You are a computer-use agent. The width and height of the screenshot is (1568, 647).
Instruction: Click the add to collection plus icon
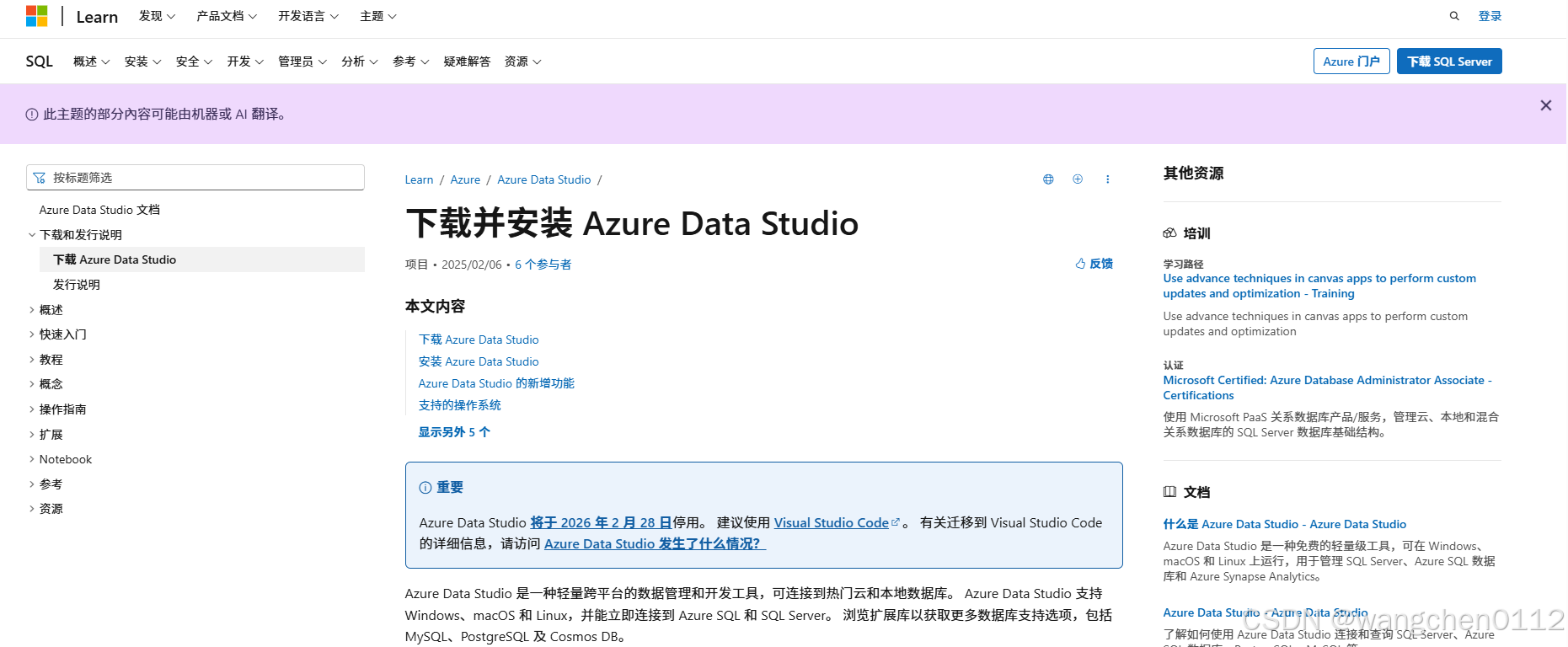(x=1078, y=179)
